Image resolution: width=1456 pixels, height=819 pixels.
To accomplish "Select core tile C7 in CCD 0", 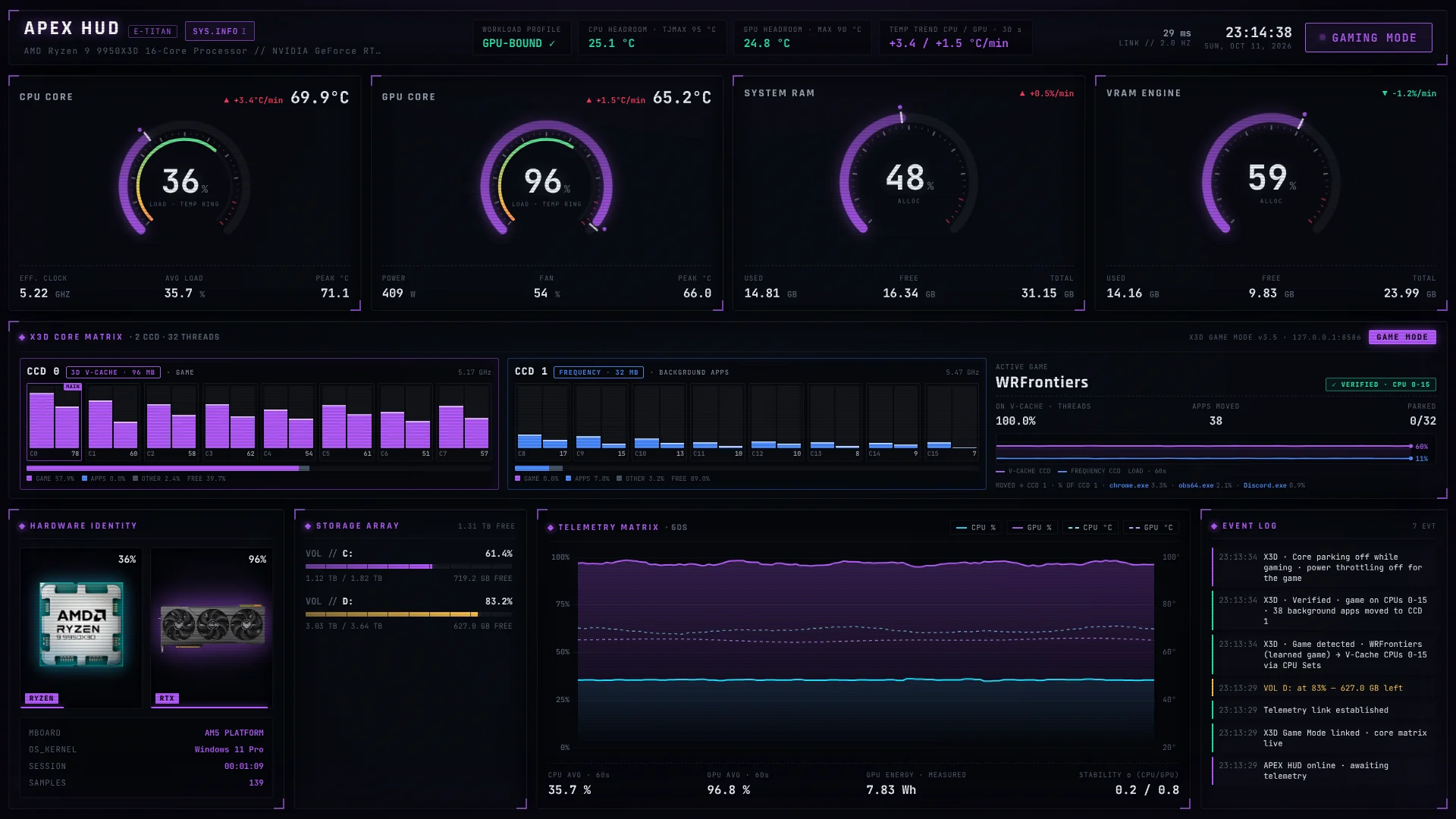I will tap(463, 422).
